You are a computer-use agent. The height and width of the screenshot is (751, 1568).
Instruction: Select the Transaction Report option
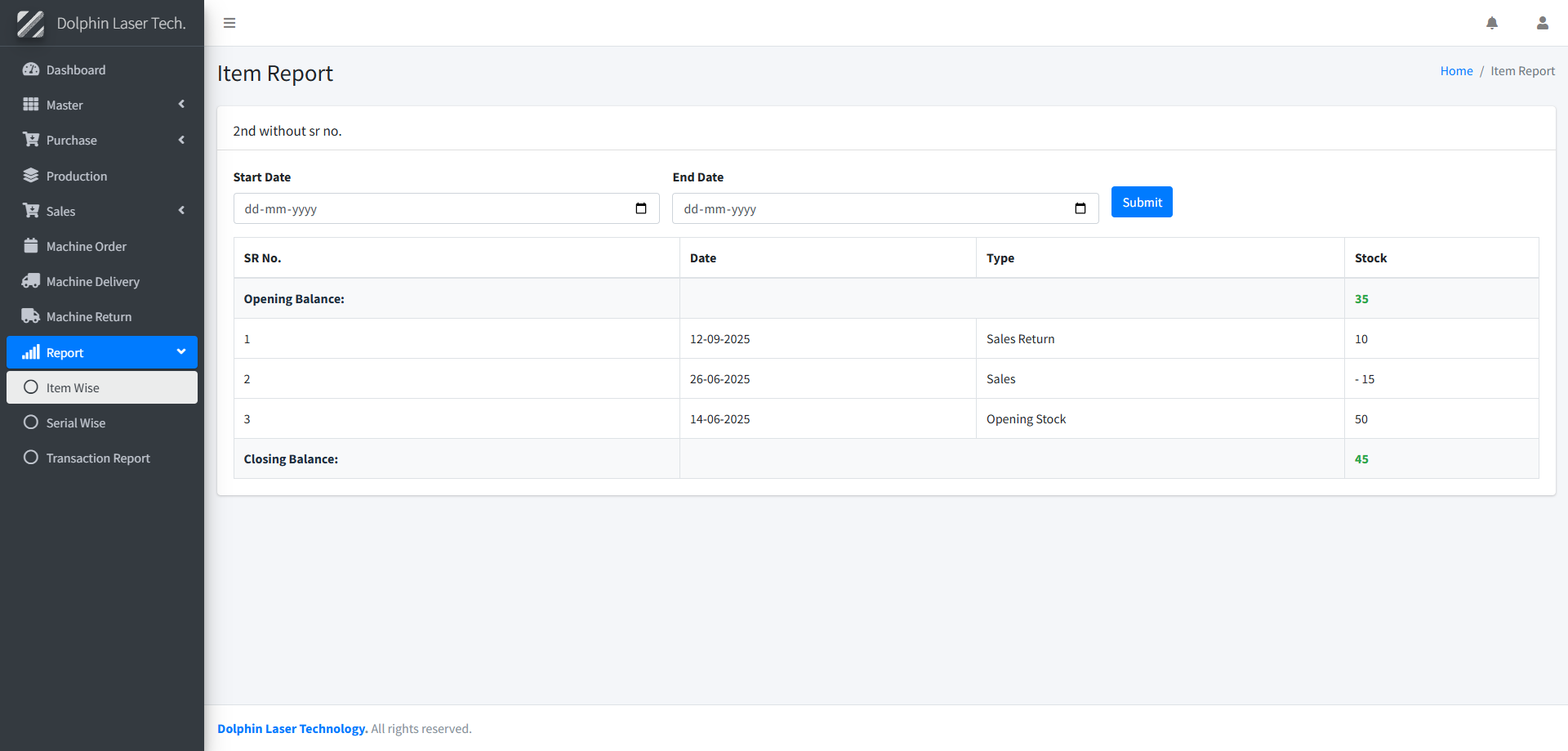[98, 458]
